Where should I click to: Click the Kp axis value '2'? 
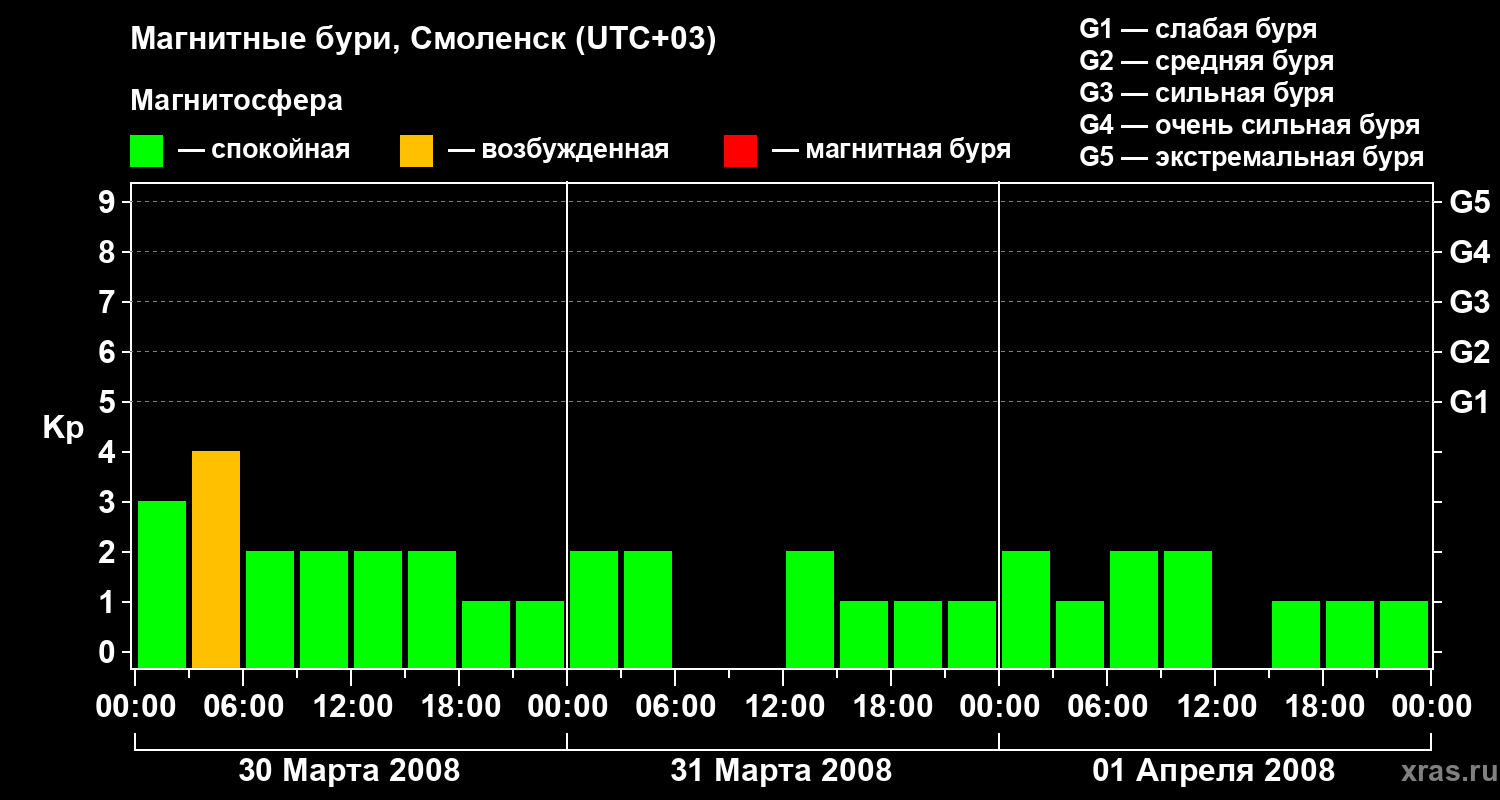pos(109,552)
